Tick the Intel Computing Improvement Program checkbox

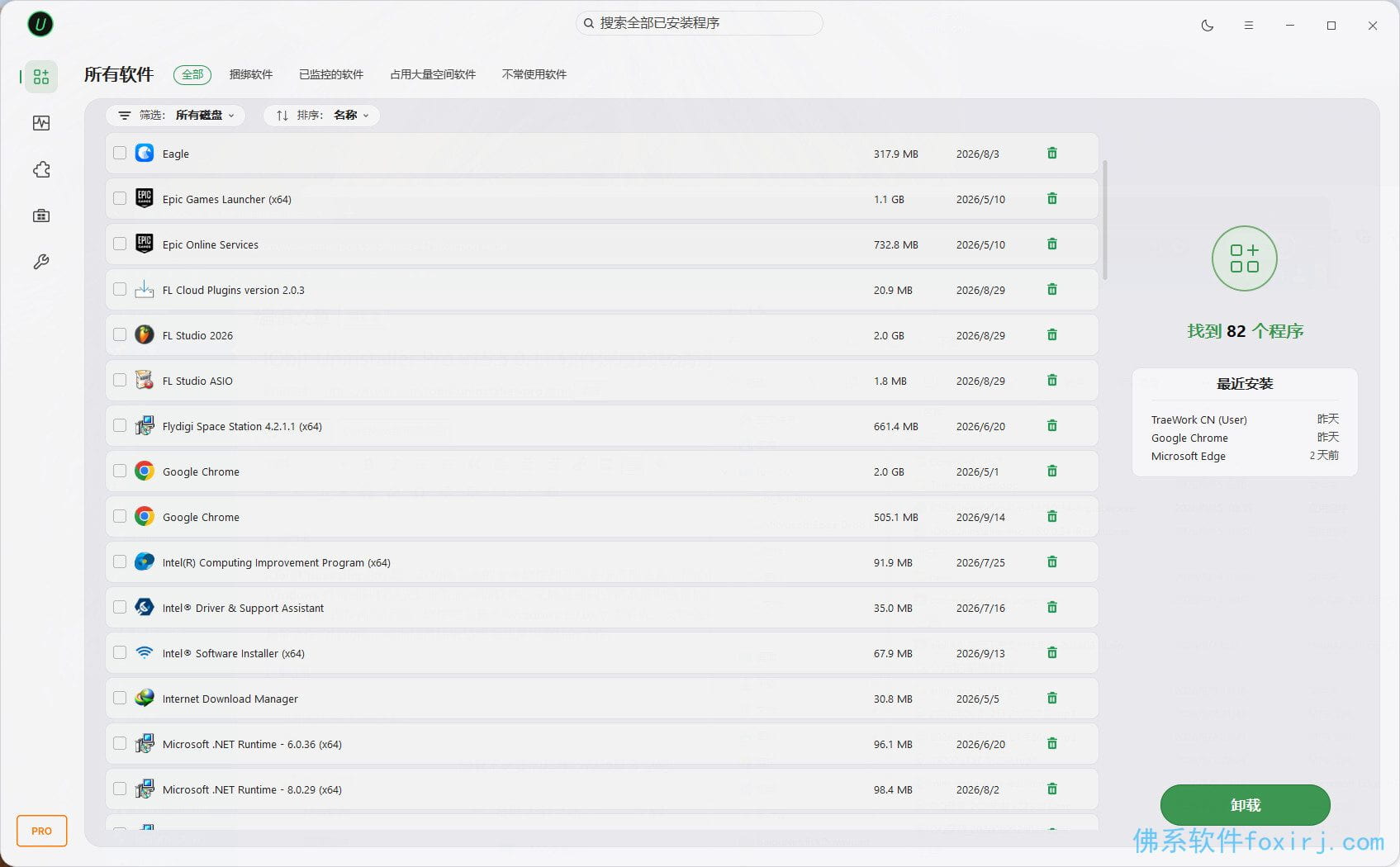click(x=120, y=561)
